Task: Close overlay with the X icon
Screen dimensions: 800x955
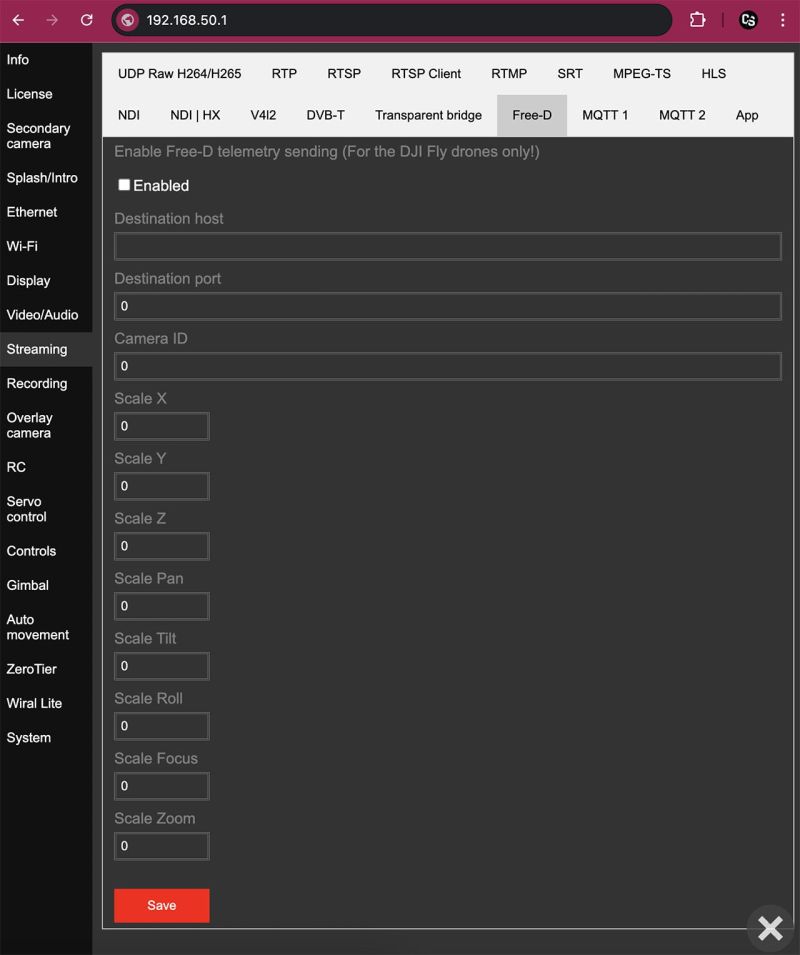Action: (x=770, y=928)
